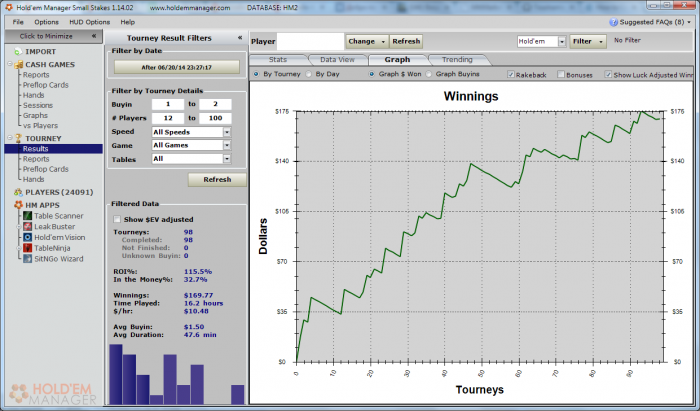Click the Buyin maximum field showing 2

coord(215,104)
